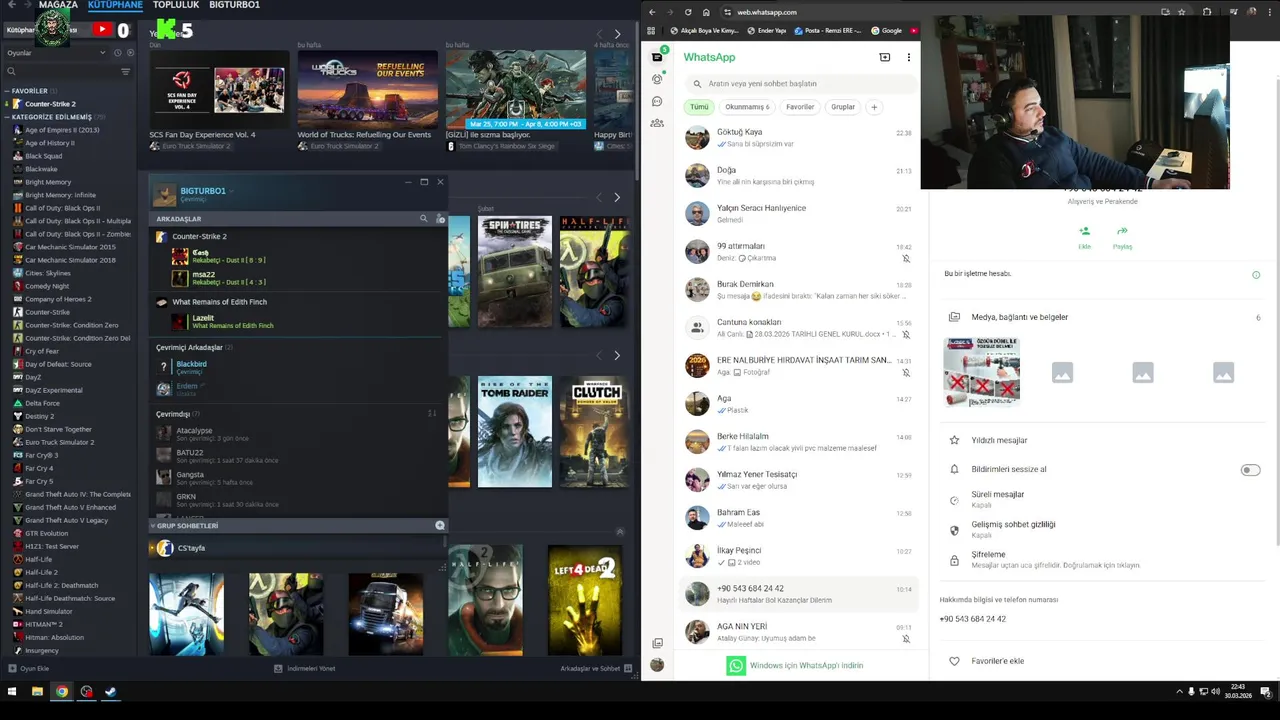Add a friend icon in Steam friends list
Viewport: 1280px width, 720px height.
(x=440, y=218)
